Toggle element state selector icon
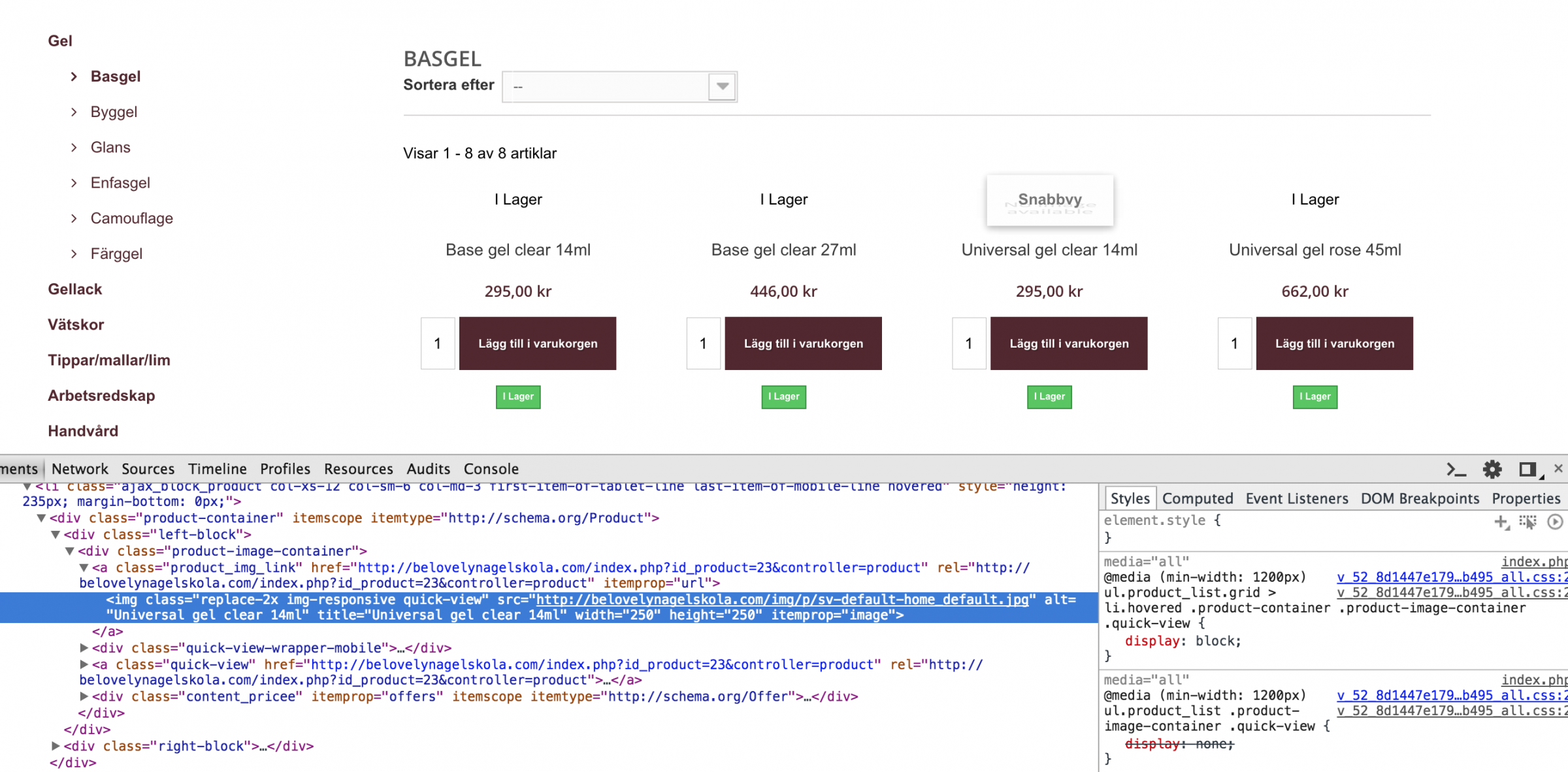The height and width of the screenshot is (772, 1568). (1527, 522)
